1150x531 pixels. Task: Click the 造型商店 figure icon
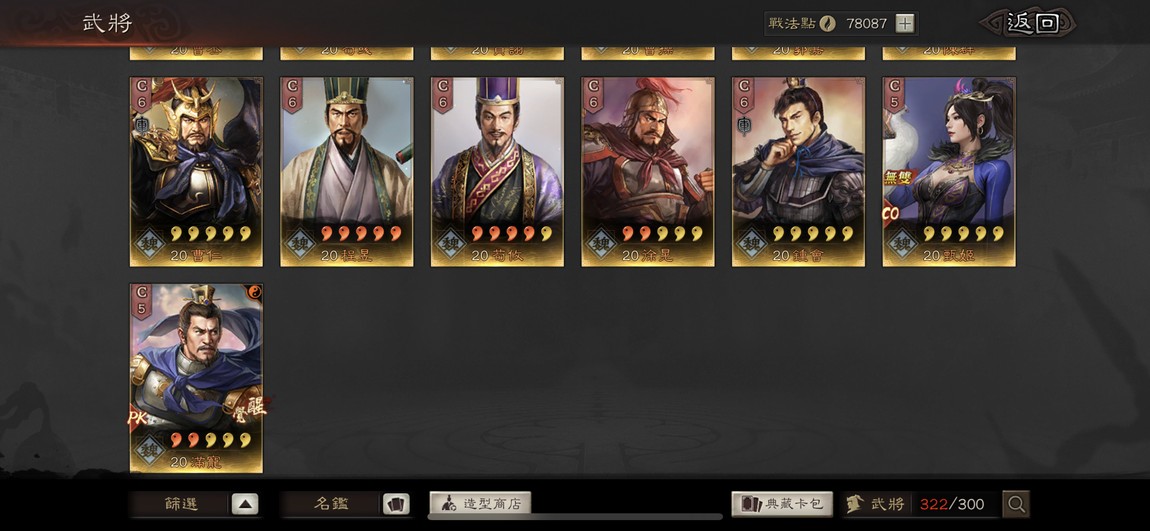(448, 504)
